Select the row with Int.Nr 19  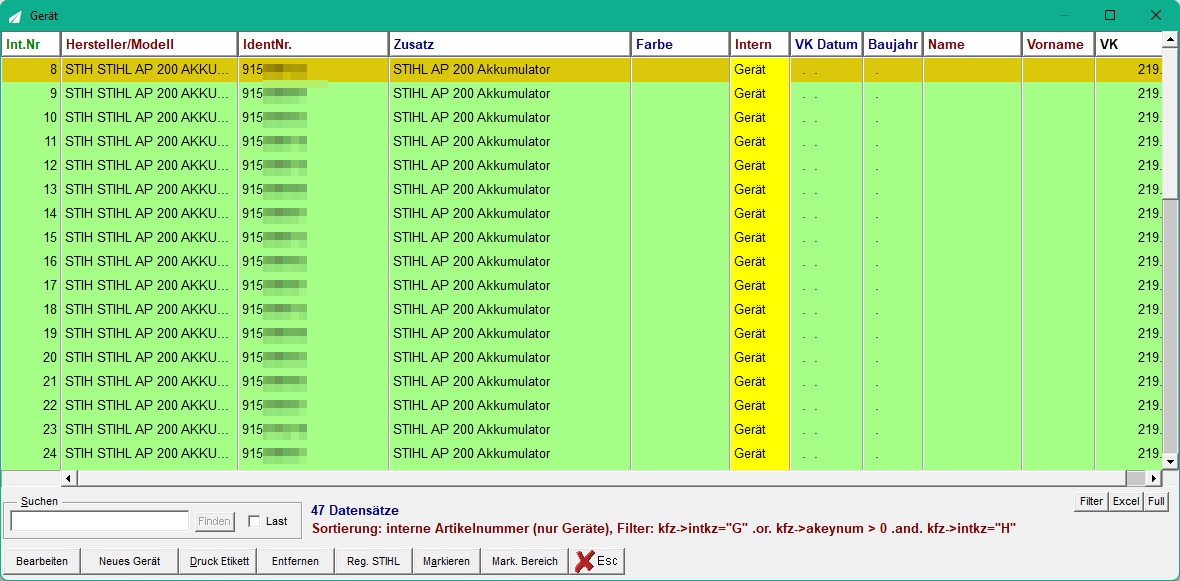click(x=581, y=334)
